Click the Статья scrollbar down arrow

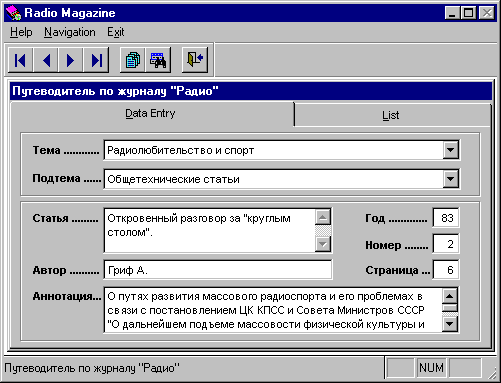pyautogui.click(x=323, y=244)
